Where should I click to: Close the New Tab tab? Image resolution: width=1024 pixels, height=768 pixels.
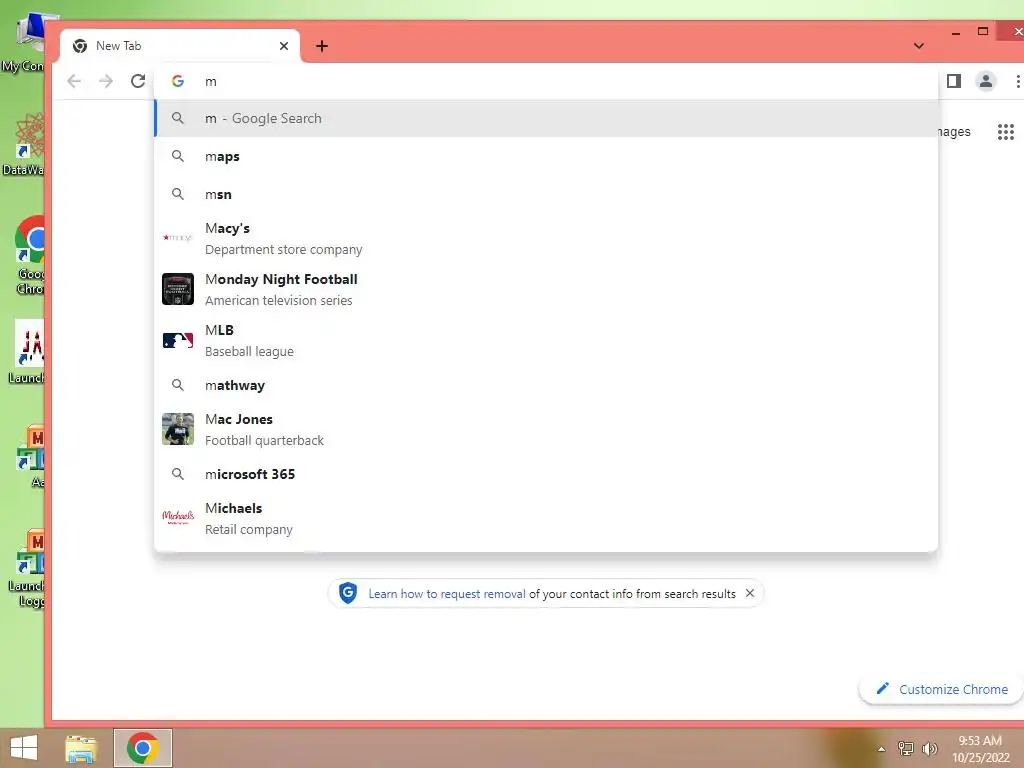pyautogui.click(x=283, y=46)
